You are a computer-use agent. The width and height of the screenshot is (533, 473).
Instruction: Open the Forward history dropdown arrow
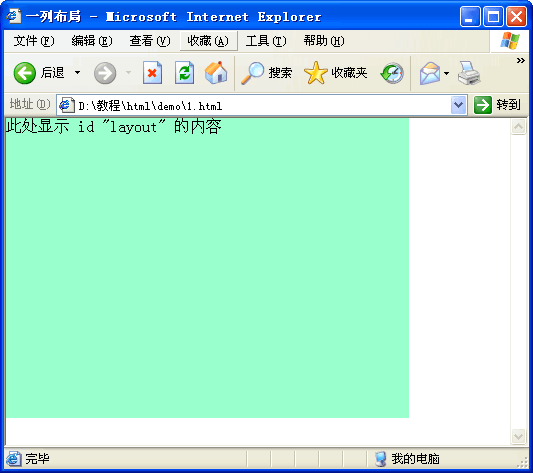[x=128, y=72]
